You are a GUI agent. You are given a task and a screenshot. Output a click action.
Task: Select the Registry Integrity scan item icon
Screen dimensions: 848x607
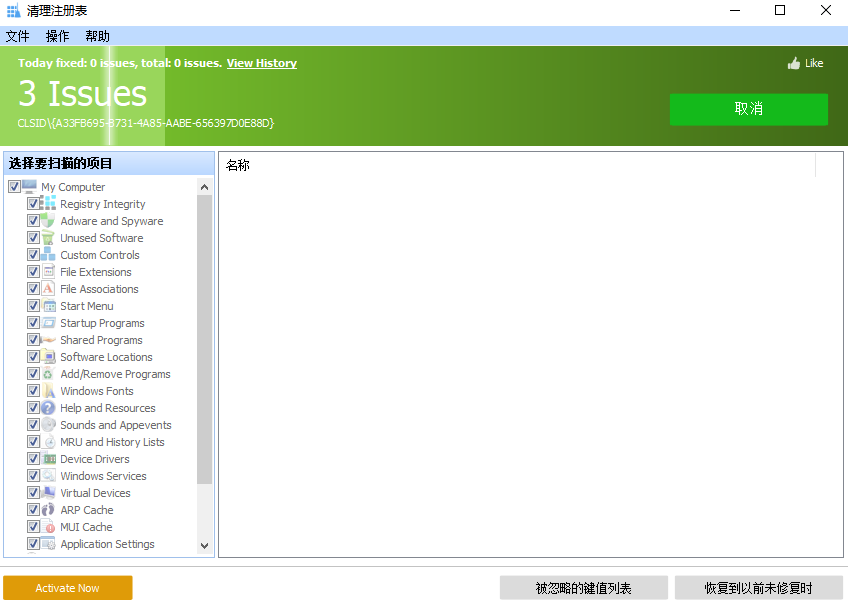48,203
